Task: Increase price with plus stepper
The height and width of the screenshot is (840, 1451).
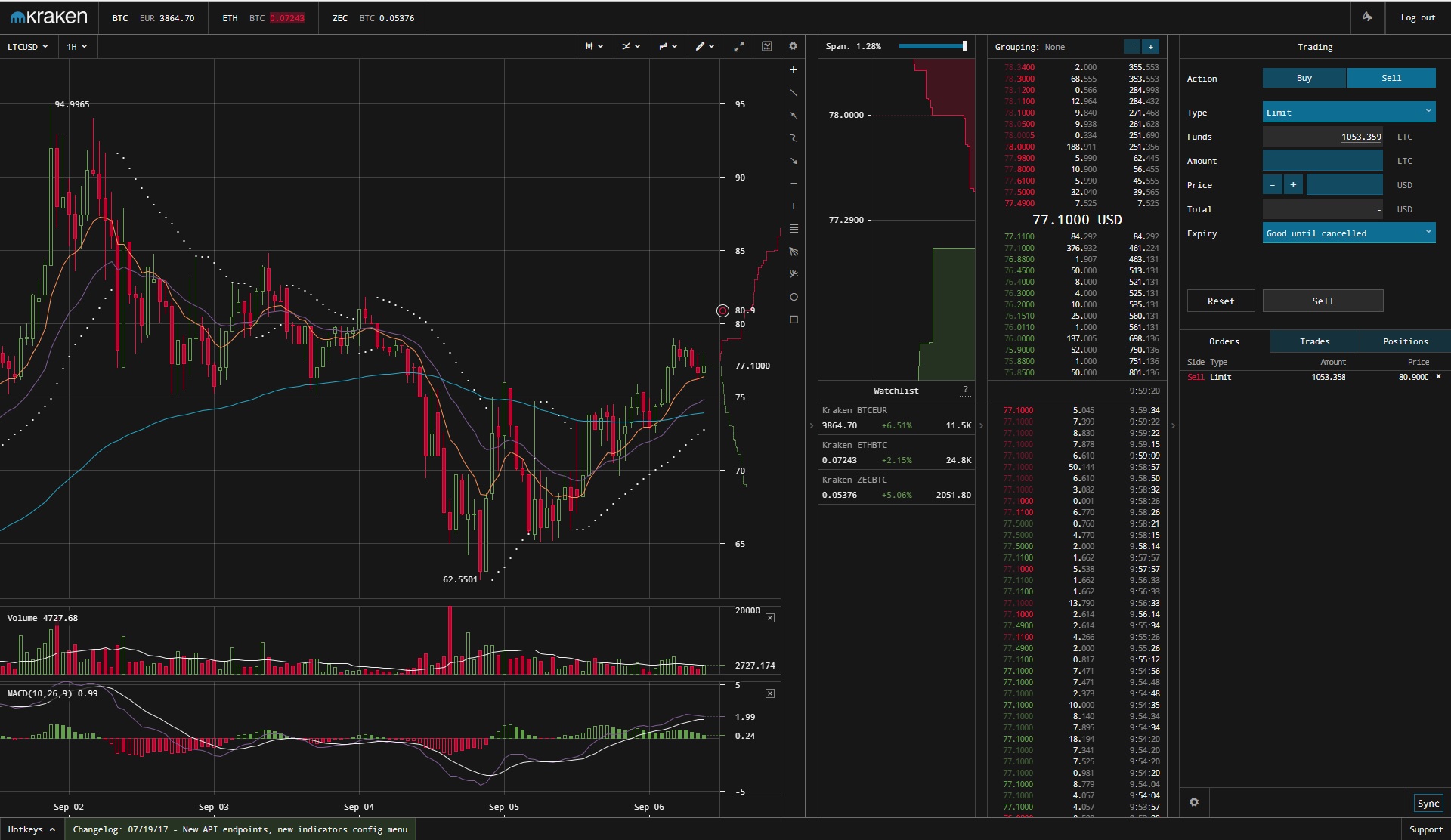Action: (1293, 185)
